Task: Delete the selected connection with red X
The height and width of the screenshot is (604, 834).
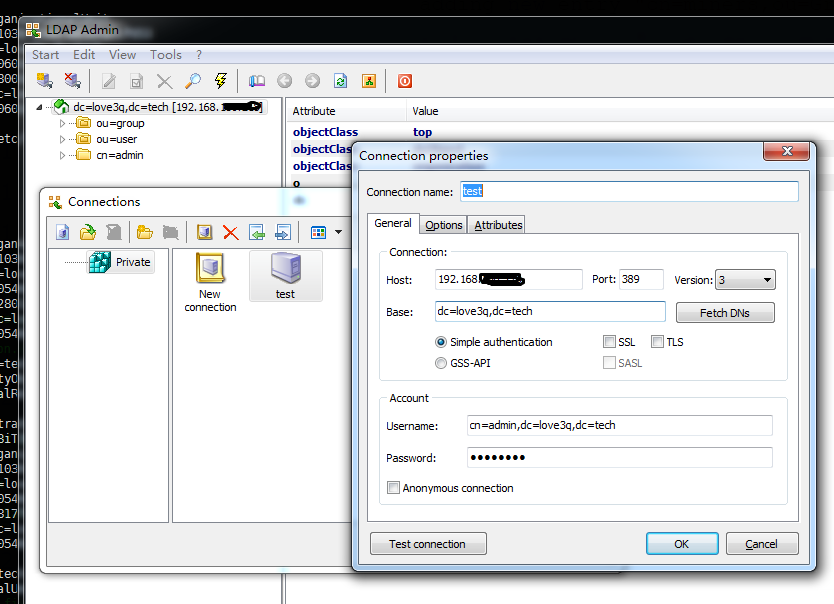Action: pos(232,232)
